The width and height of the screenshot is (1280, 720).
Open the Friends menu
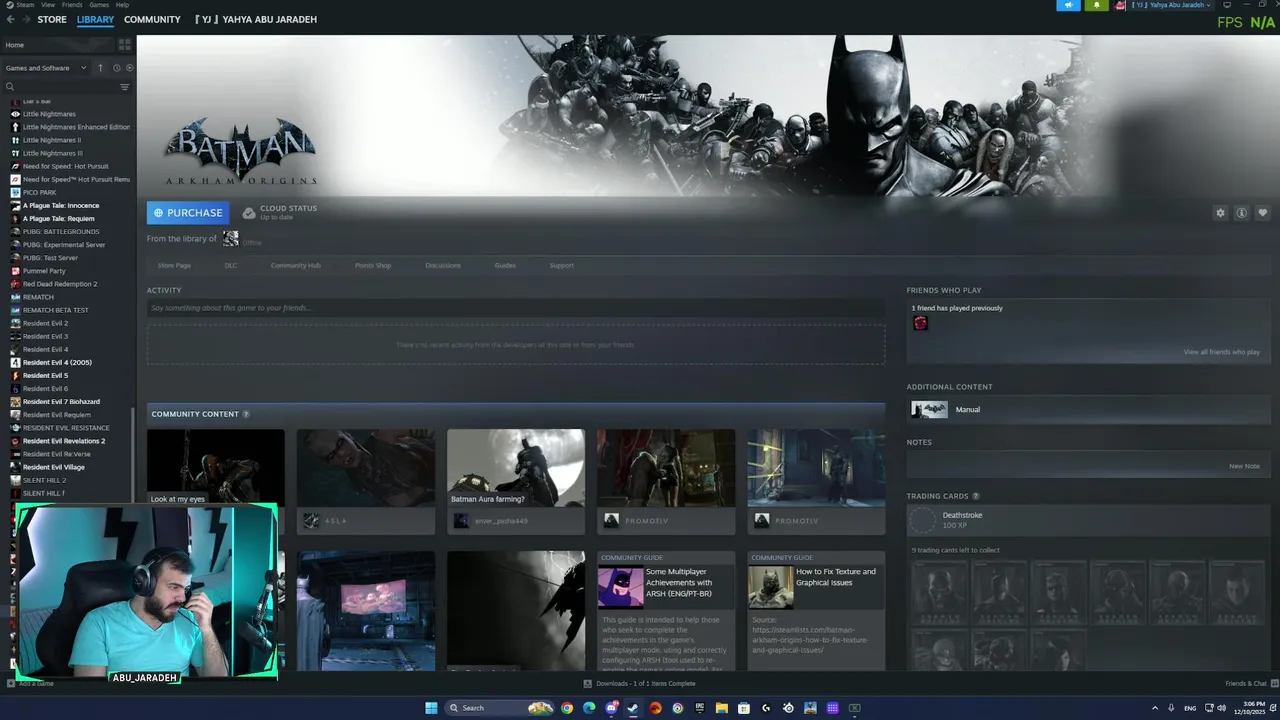(72, 5)
